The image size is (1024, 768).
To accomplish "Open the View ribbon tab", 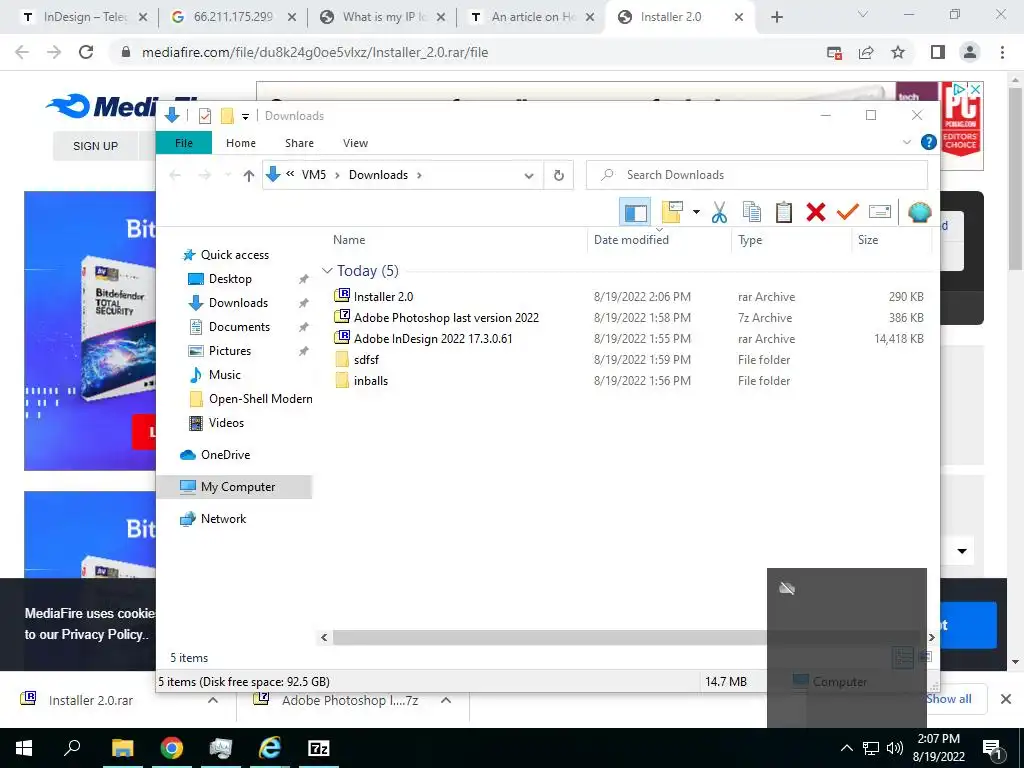I will click(x=355, y=143).
